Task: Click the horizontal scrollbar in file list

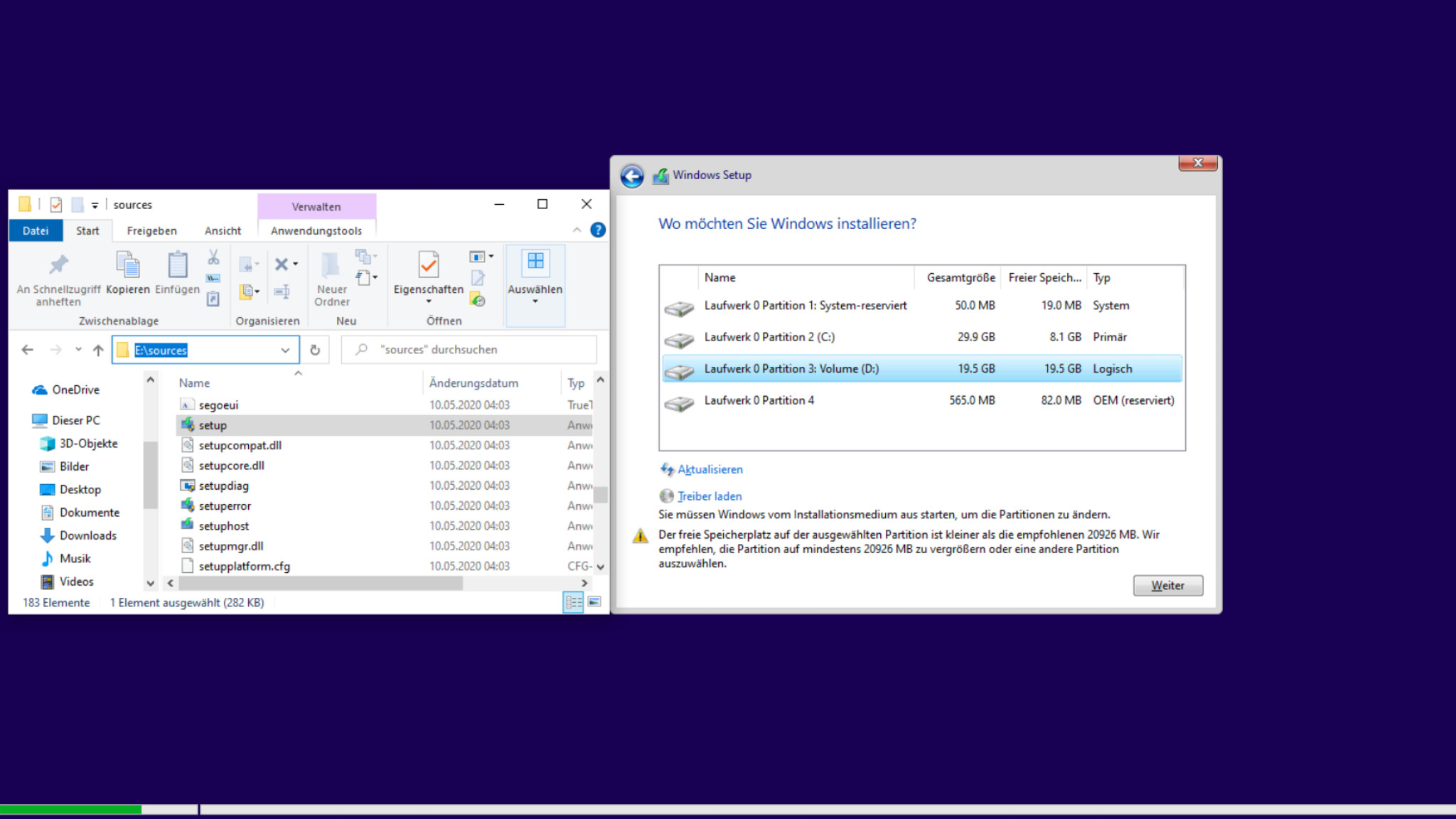Action: point(320,583)
